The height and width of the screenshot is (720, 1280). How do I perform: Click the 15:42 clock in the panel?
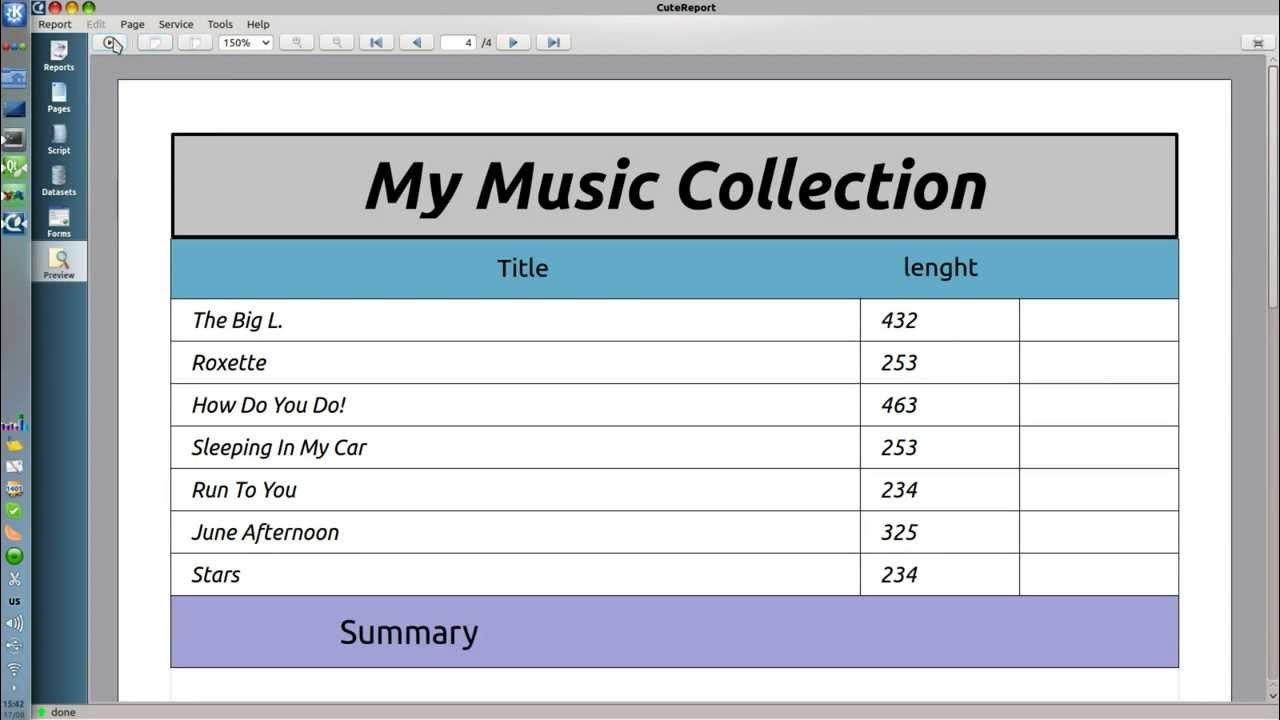click(13, 704)
